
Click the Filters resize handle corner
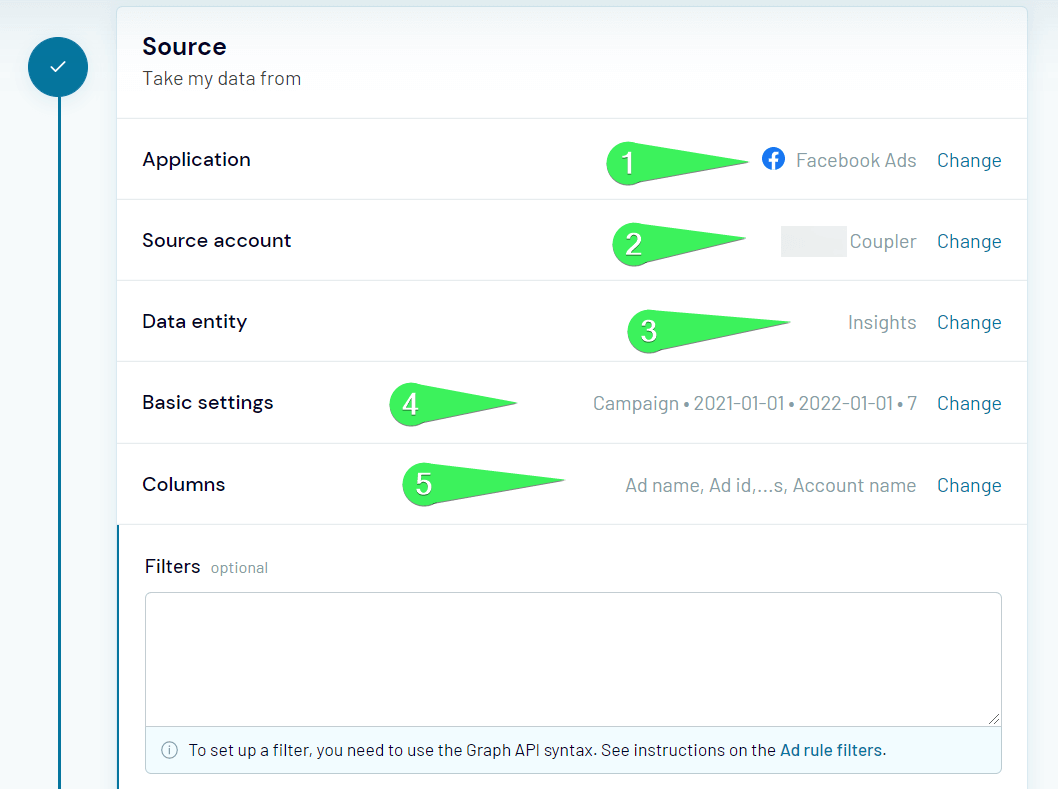(993, 719)
